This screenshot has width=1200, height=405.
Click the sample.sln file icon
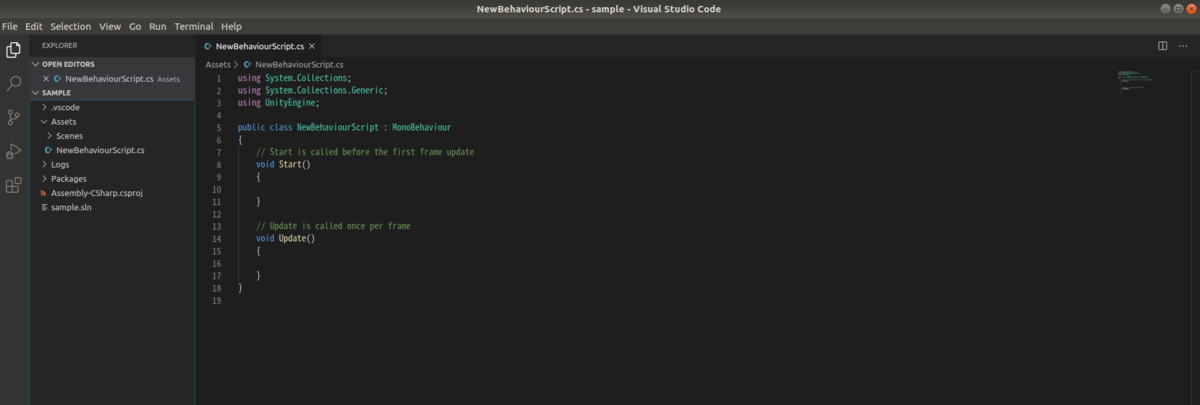point(44,207)
